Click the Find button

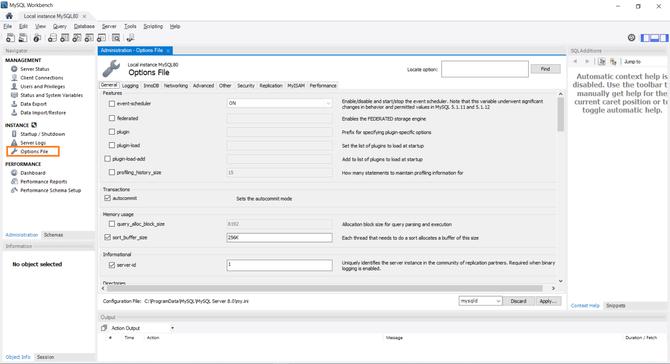pos(545,69)
